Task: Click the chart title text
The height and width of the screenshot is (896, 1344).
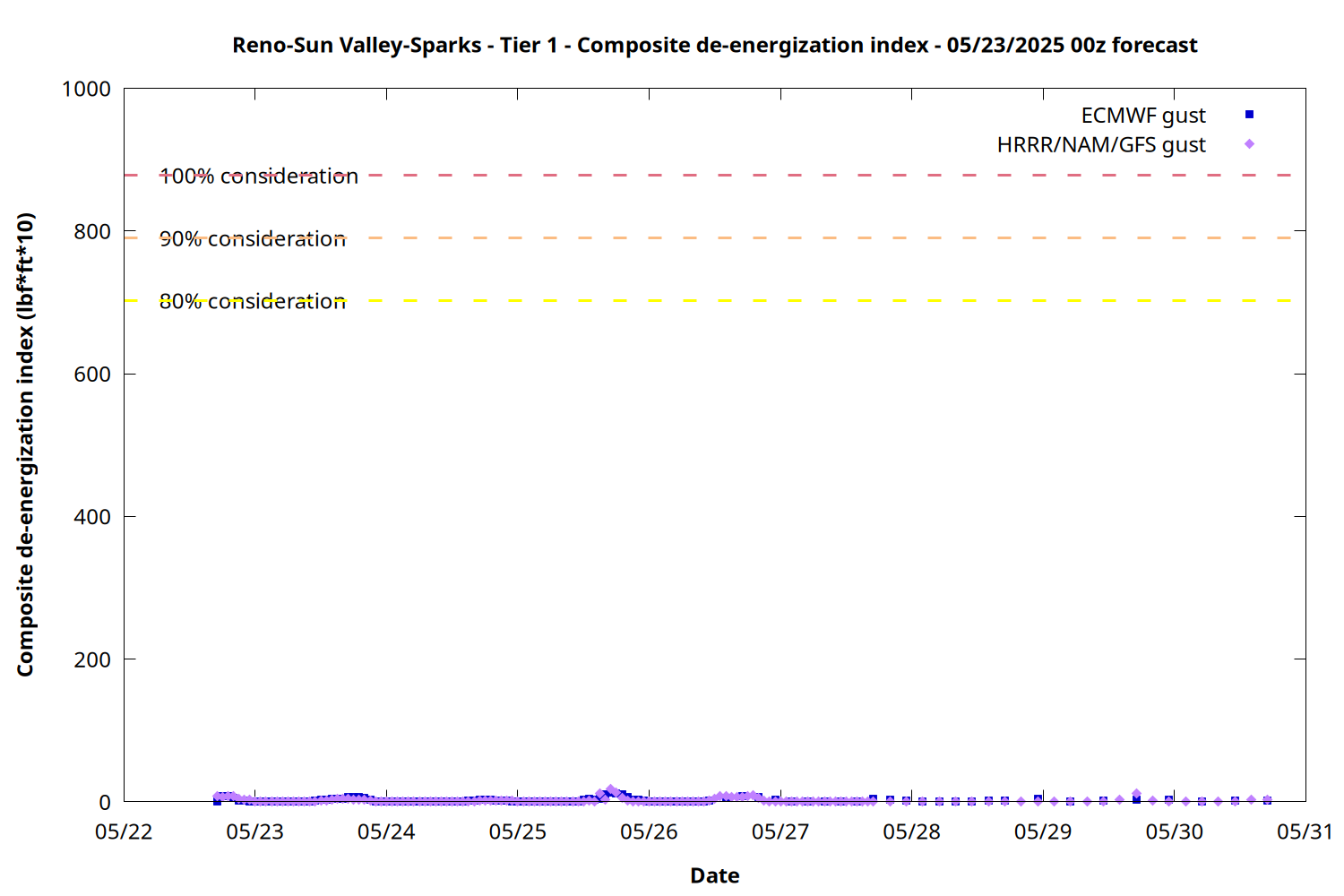Action: tap(715, 45)
